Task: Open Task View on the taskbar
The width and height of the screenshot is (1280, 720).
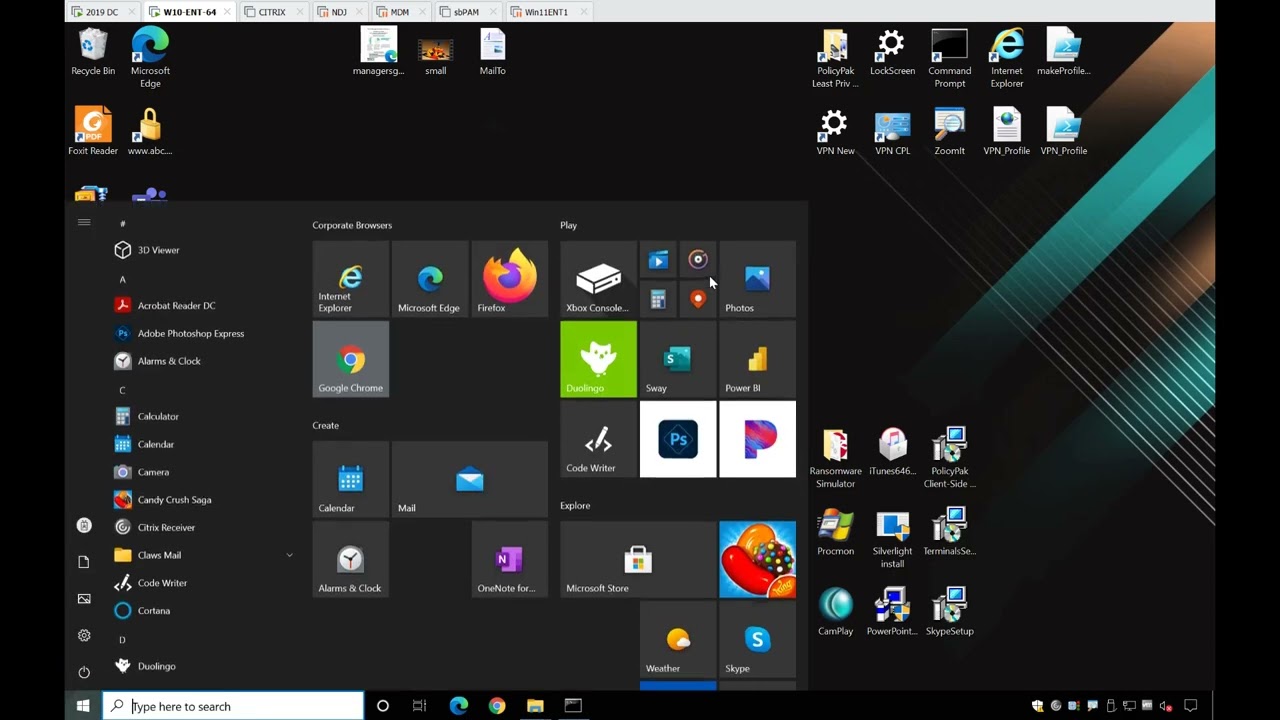Action: tap(419, 706)
